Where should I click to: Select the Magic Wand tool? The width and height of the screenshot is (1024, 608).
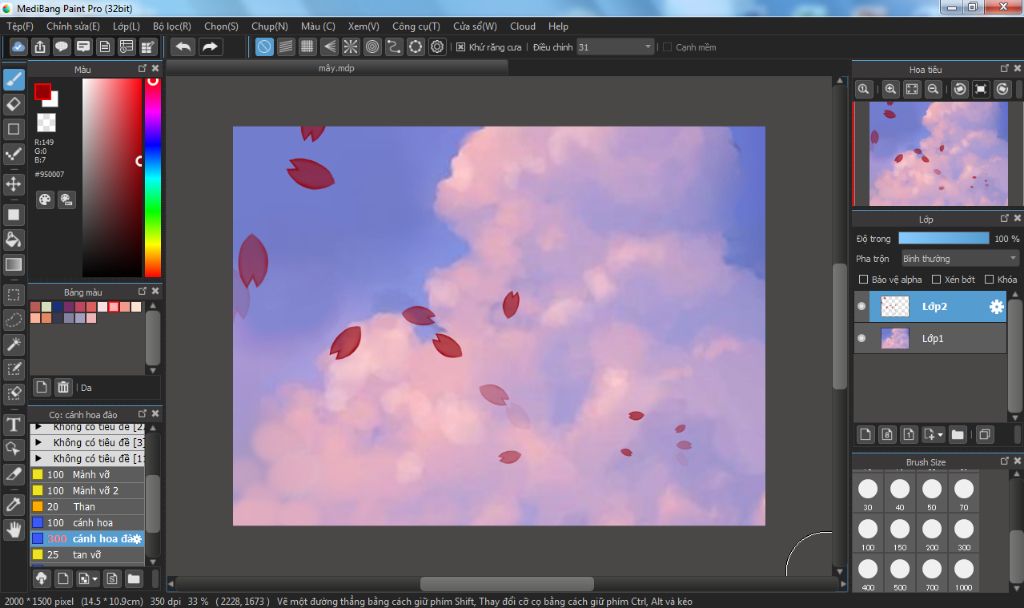click(x=14, y=344)
